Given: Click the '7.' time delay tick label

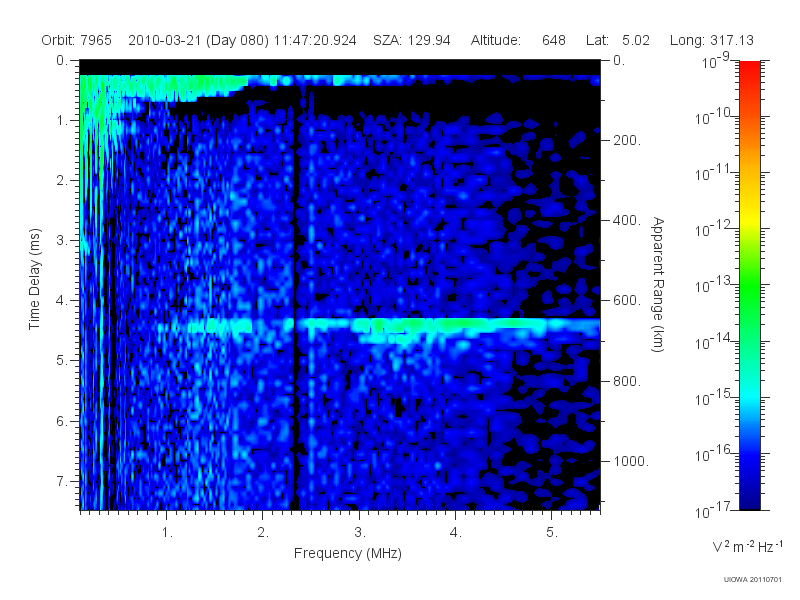Looking at the screenshot, I should 62,481.
